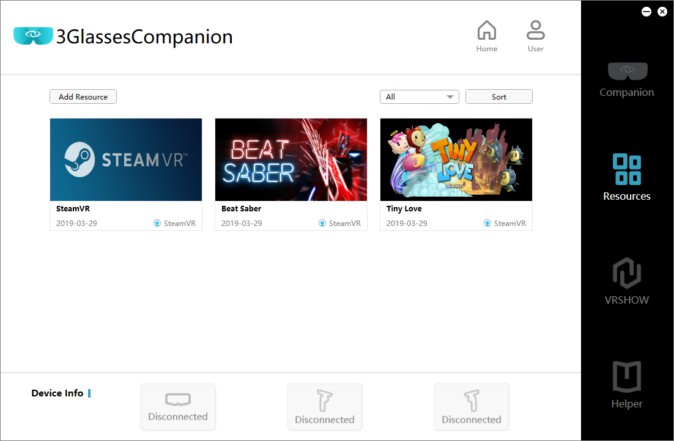Minimize the 3GlassesCompanion window
The width and height of the screenshot is (674, 441).
(x=646, y=12)
